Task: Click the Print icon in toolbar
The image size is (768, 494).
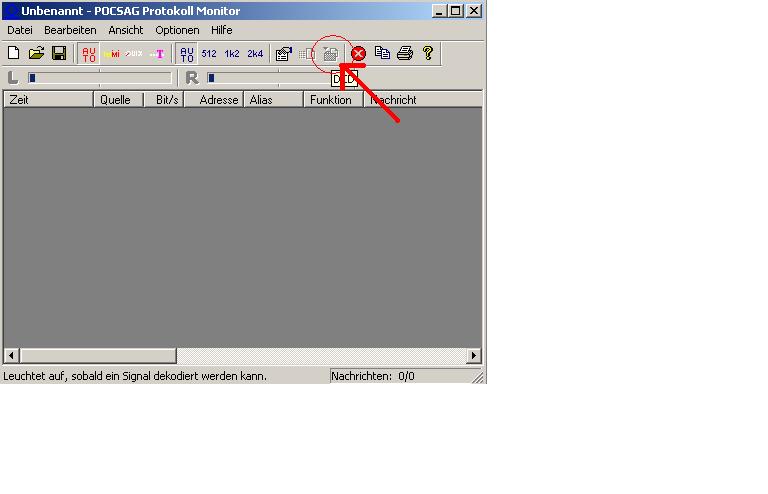Action: point(405,53)
